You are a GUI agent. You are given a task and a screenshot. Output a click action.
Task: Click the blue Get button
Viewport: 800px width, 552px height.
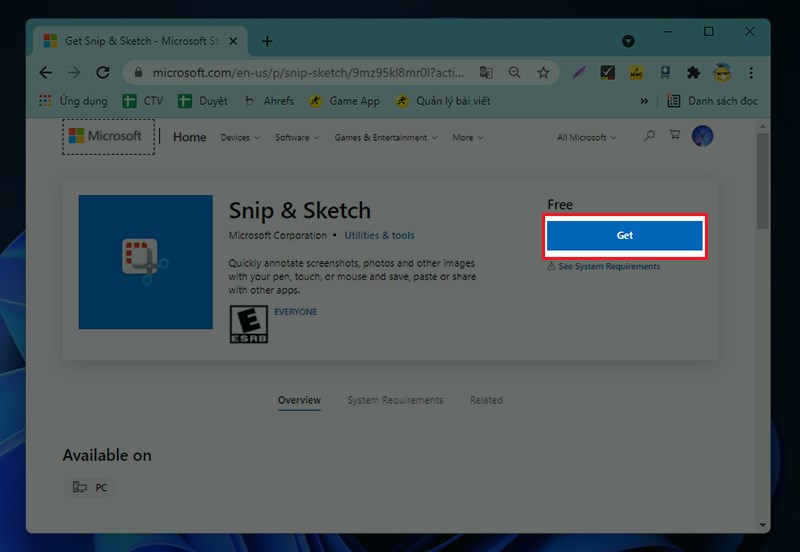point(624,235)
